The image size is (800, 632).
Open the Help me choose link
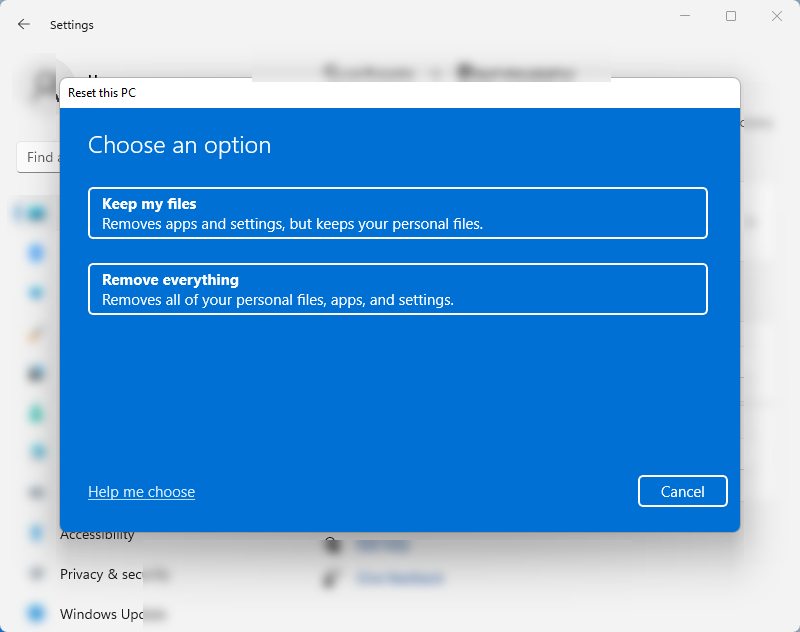click(x=141, y=491)
